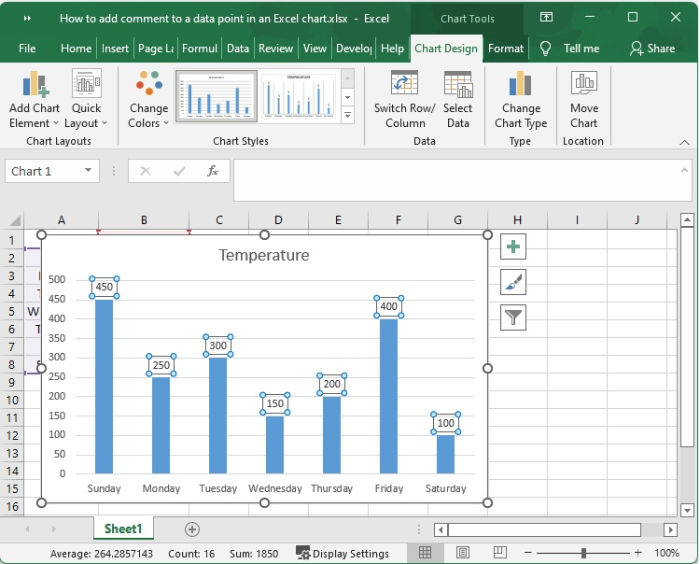Click vertical scrollbar up arrow
Image resolution: width=700 pixels, height=564 pixels.
(x=687, y=220)
